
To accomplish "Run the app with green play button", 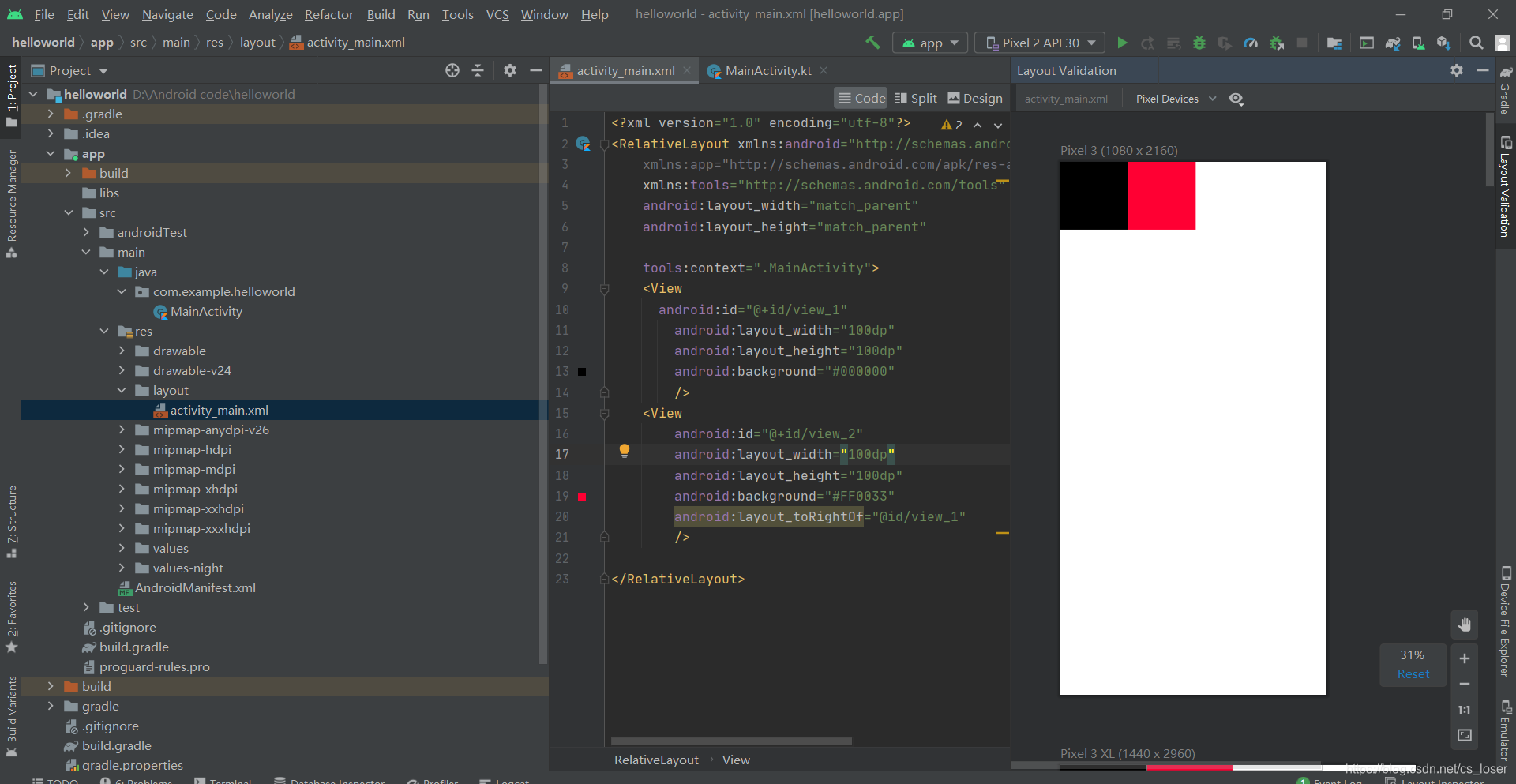I will click(1122, 43).
